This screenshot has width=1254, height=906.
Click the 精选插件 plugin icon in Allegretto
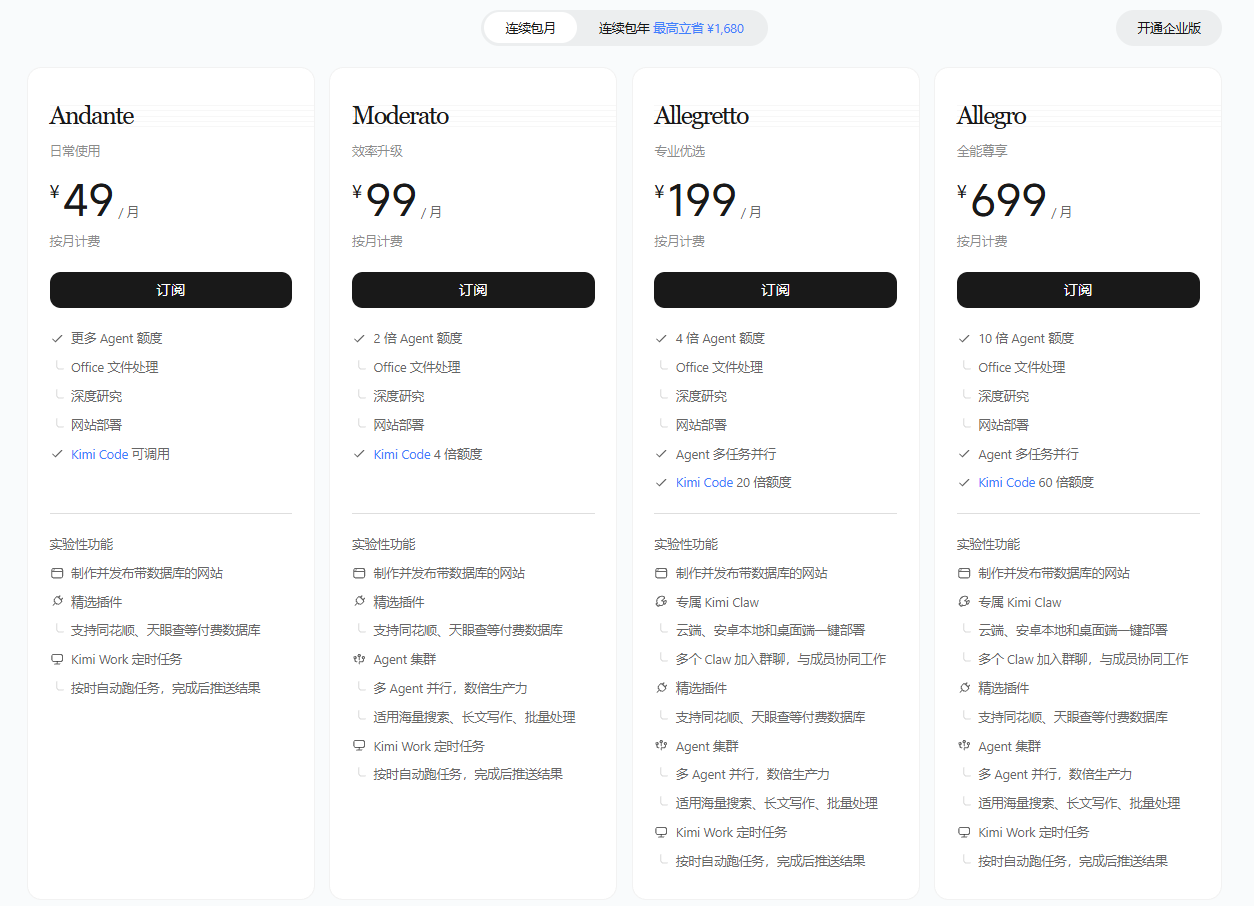click(661, 688)
